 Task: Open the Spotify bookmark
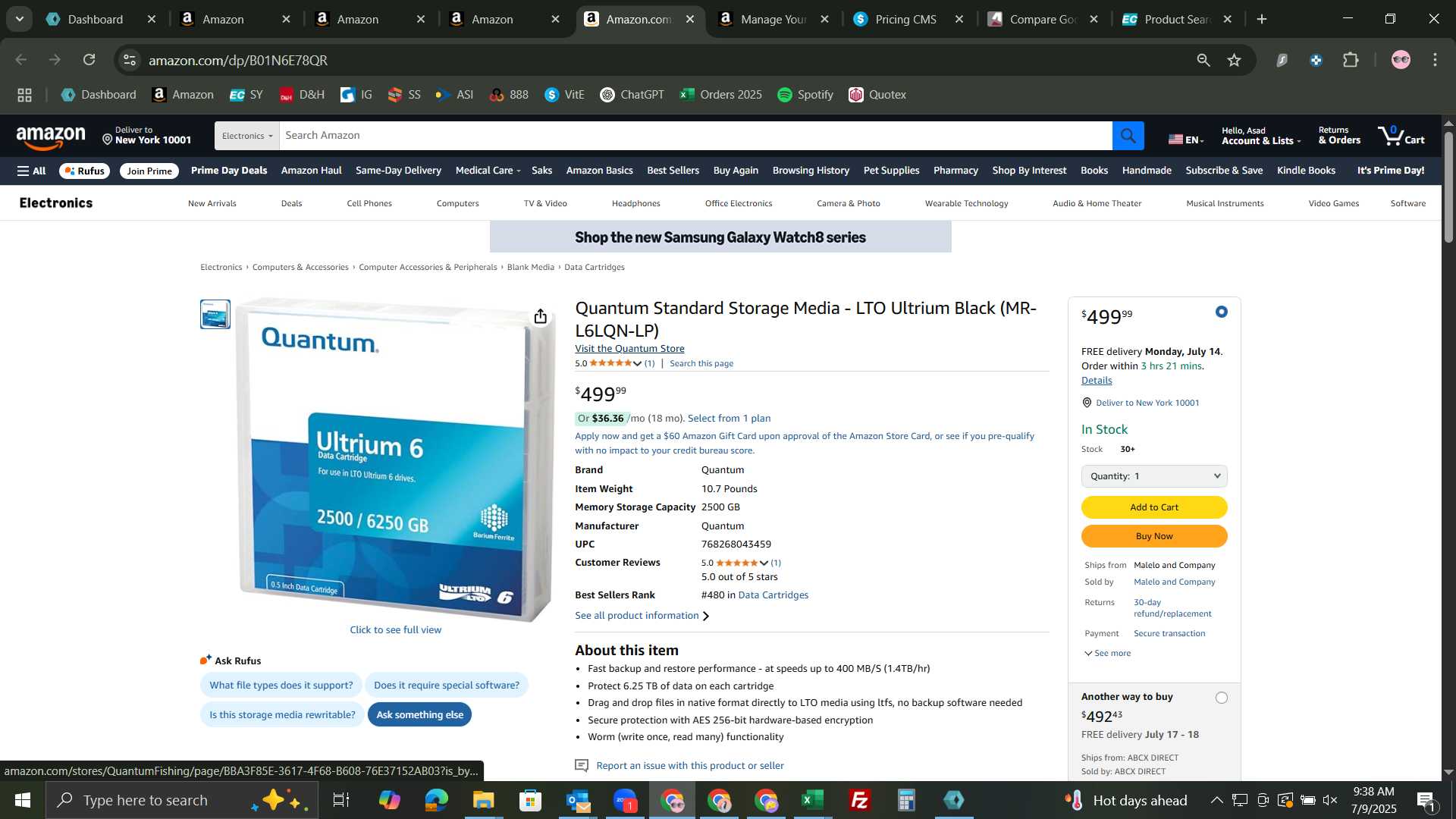805,95
